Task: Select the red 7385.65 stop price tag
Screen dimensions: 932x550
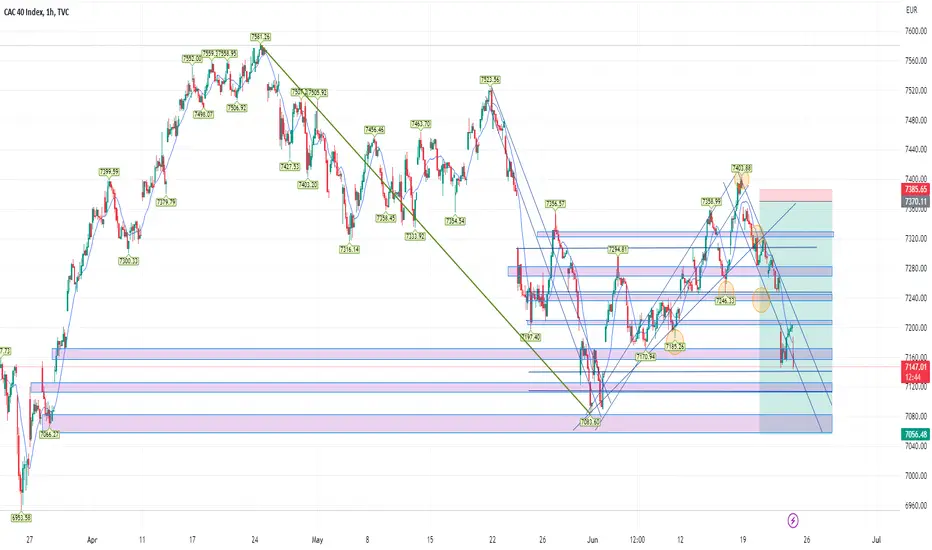Action: [x=915, y=189]
